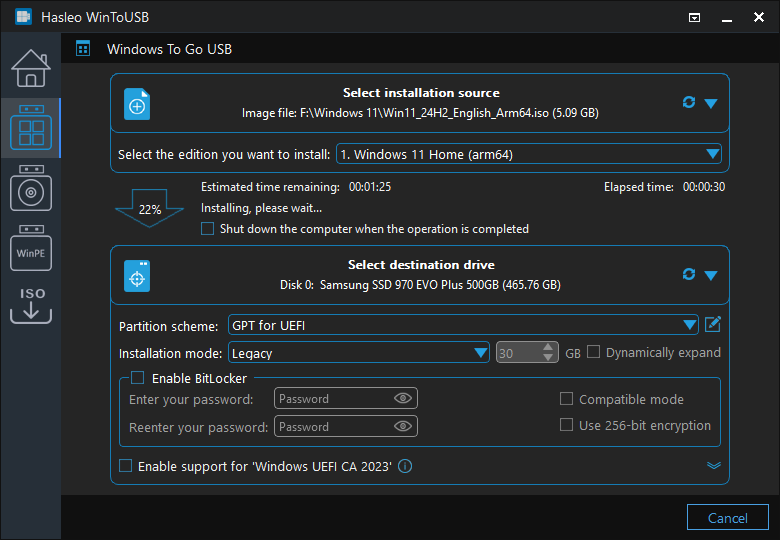Open the Partition scheme dropdown

[x=463, y=325]
